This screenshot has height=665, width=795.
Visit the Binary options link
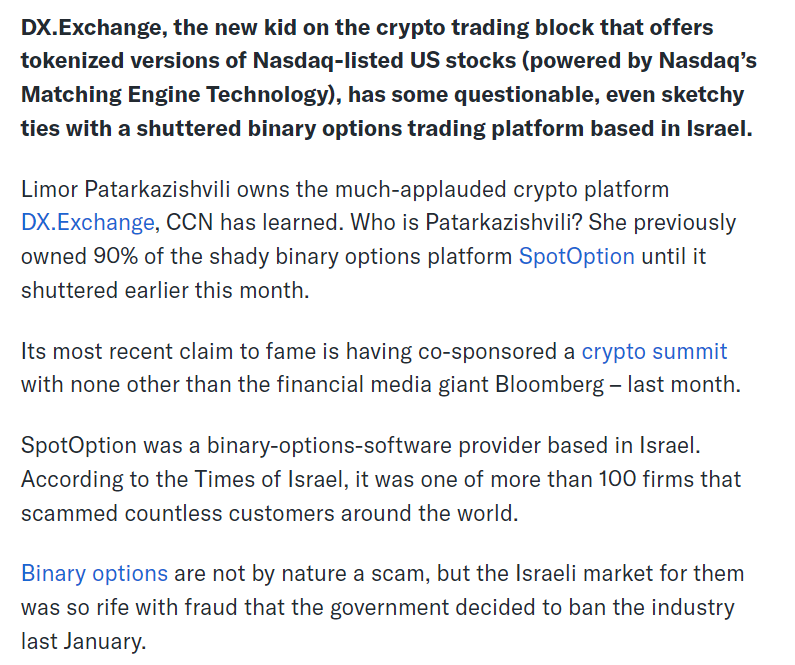point(94,574)
